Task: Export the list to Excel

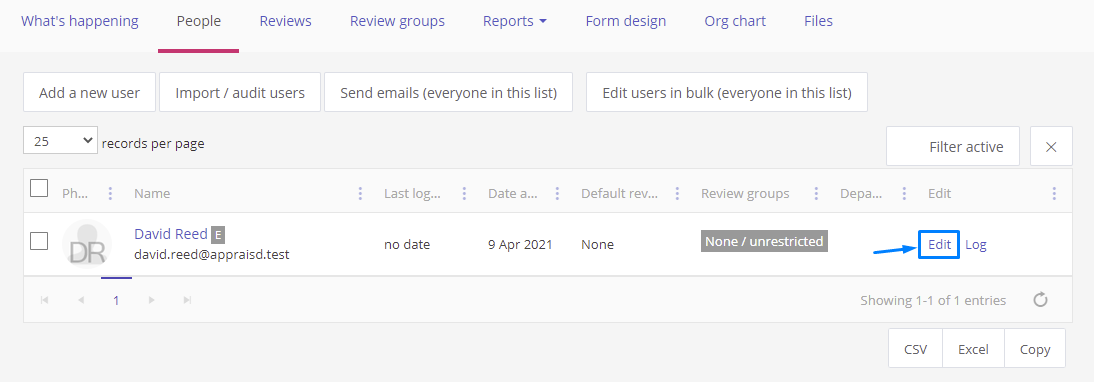Action: point(973,349)
